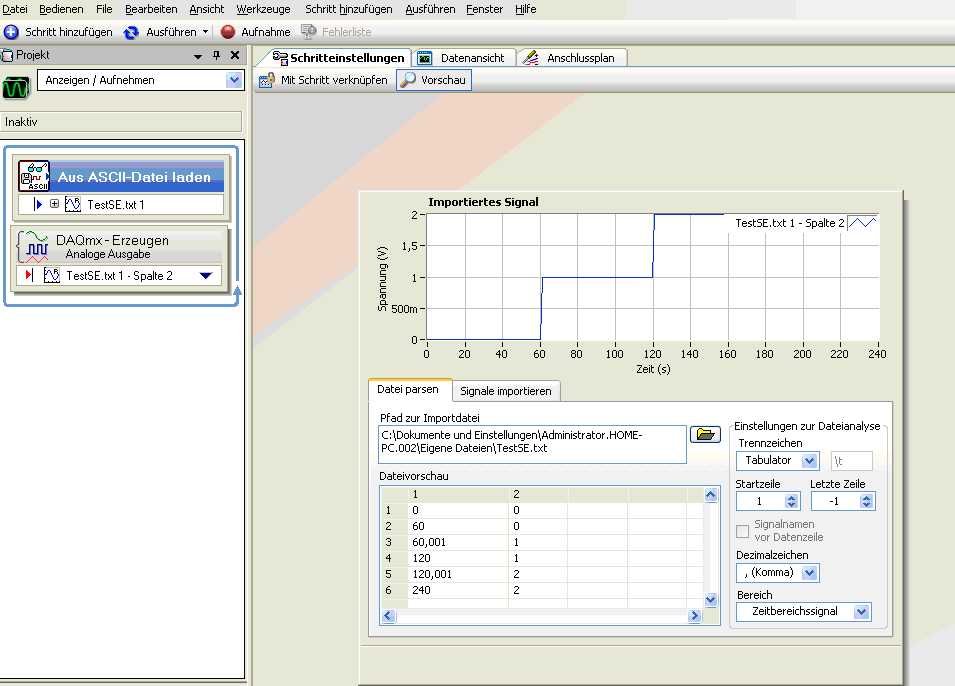The width and height of the screenshot is (955, 686).
Task: Open the Trennzeichen Tabulator dropdown
Action: pos(810,461)
